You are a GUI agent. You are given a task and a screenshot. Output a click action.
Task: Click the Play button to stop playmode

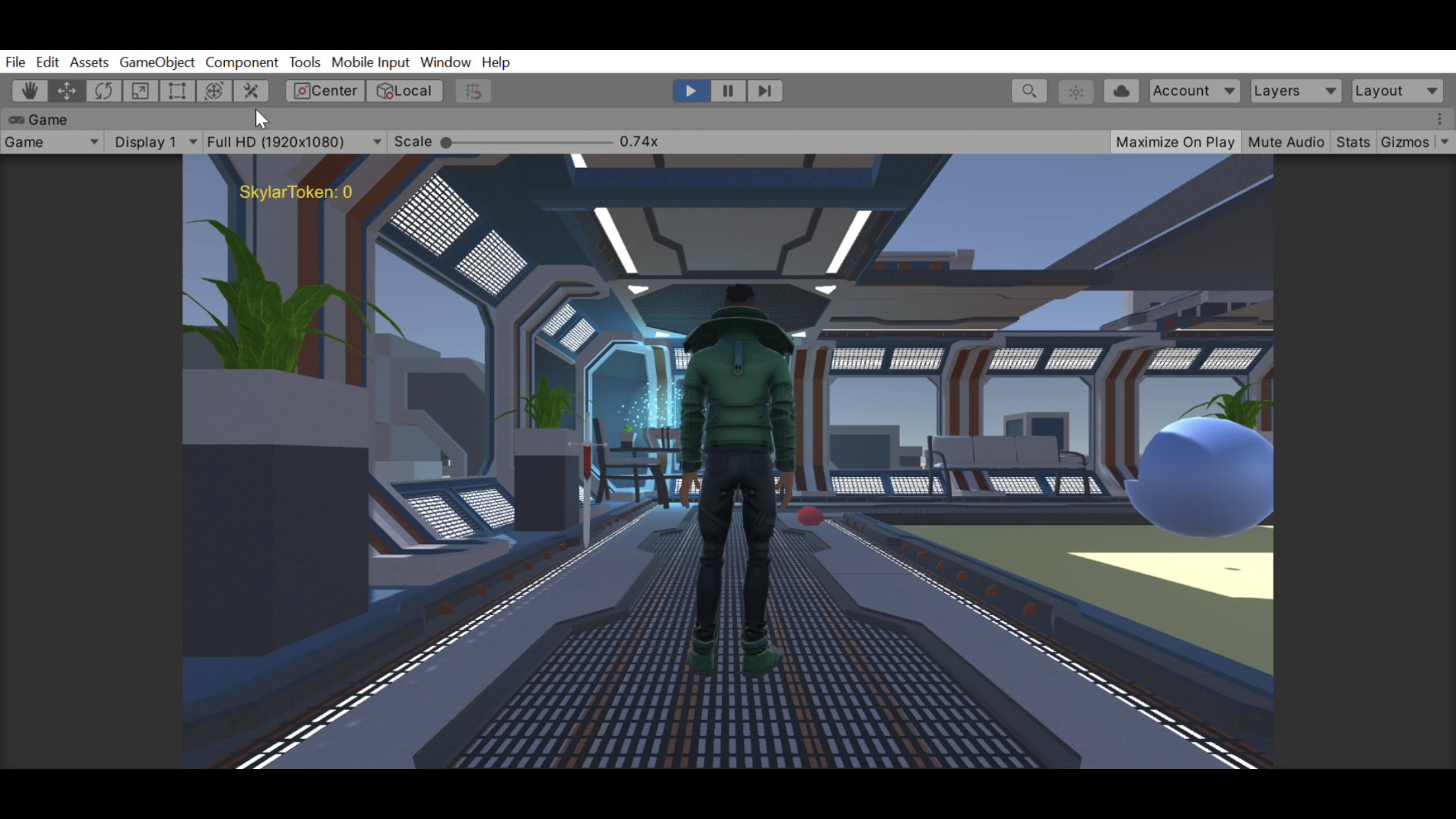(690, 91)
